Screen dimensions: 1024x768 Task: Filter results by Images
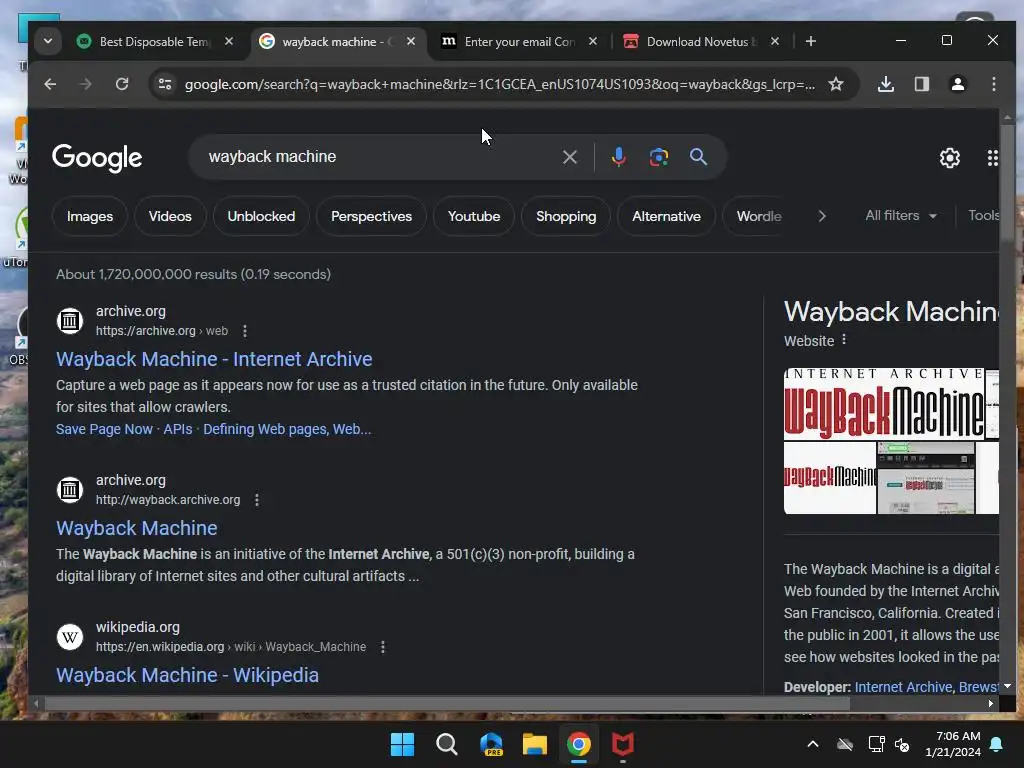90,216
